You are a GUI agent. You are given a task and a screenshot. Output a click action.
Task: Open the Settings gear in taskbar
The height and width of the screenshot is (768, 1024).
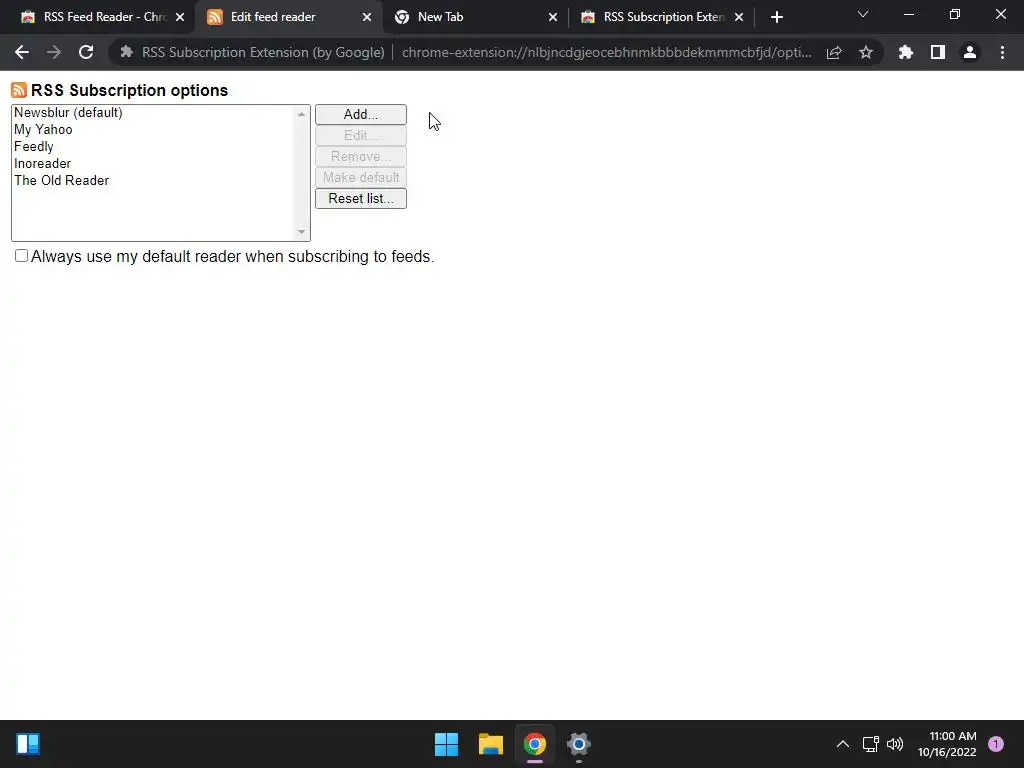click(x=579, y=744)
